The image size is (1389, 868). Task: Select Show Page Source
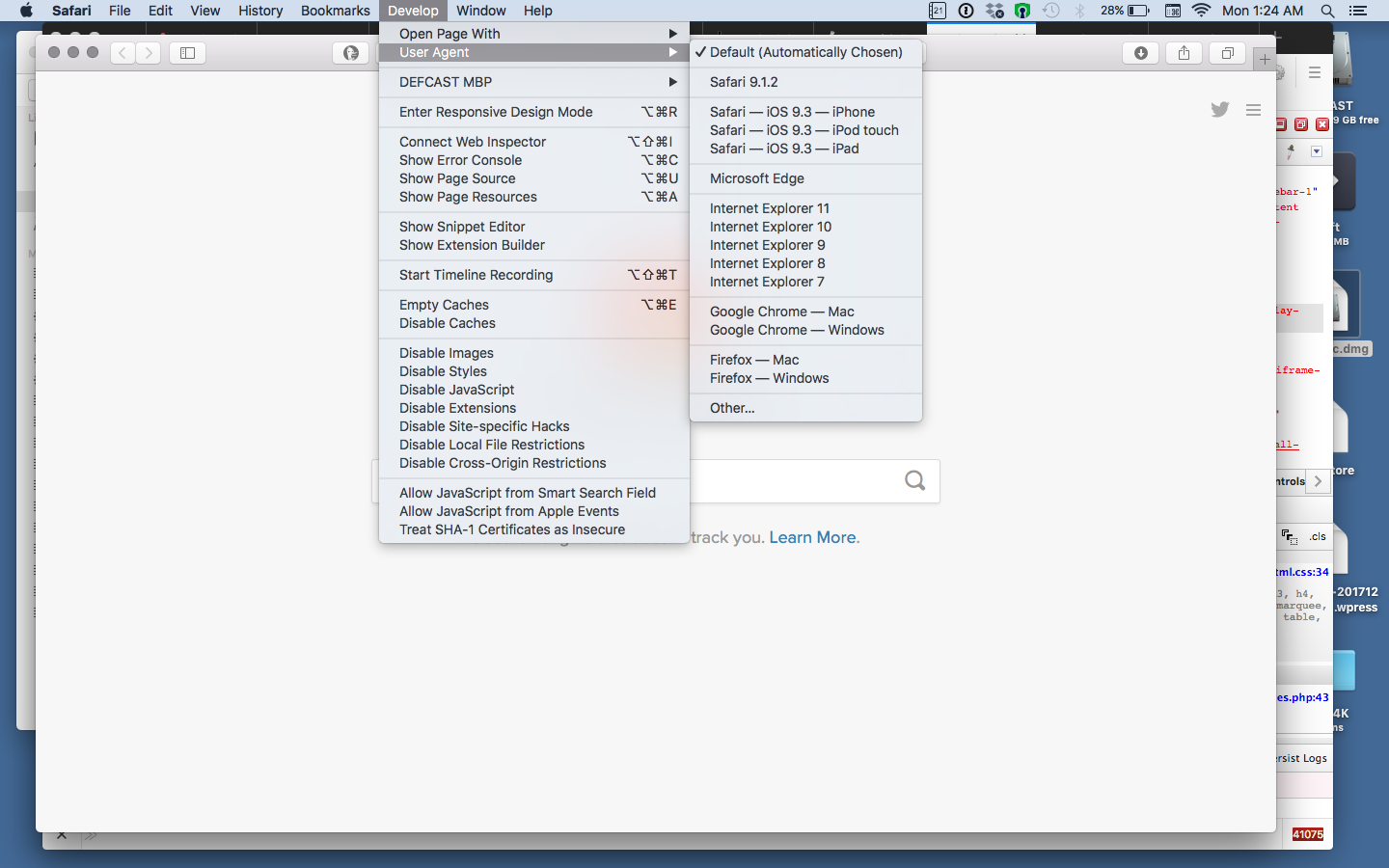click(x=534, y=178)
